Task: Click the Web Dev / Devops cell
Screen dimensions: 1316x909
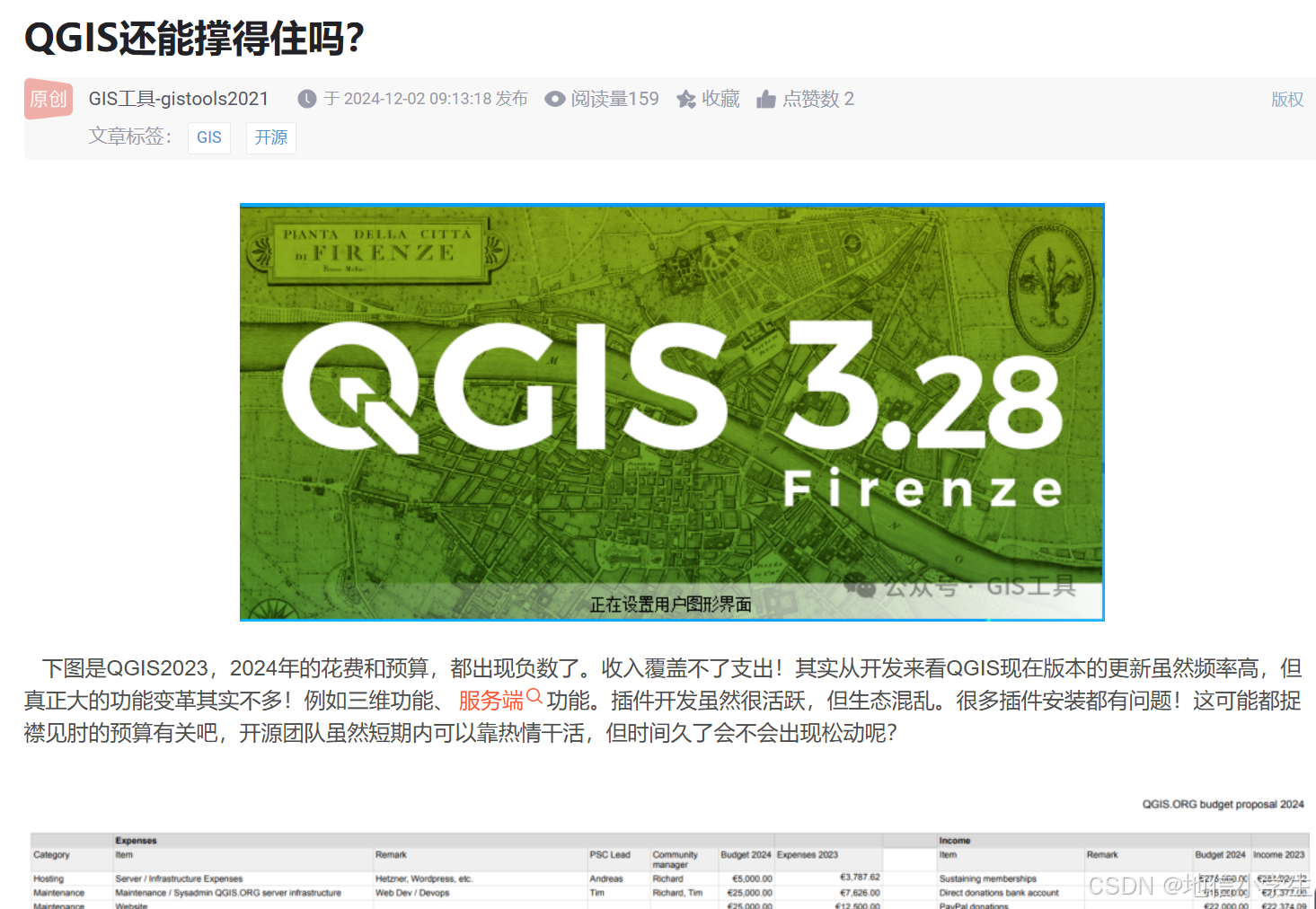Action: point(412,893)
